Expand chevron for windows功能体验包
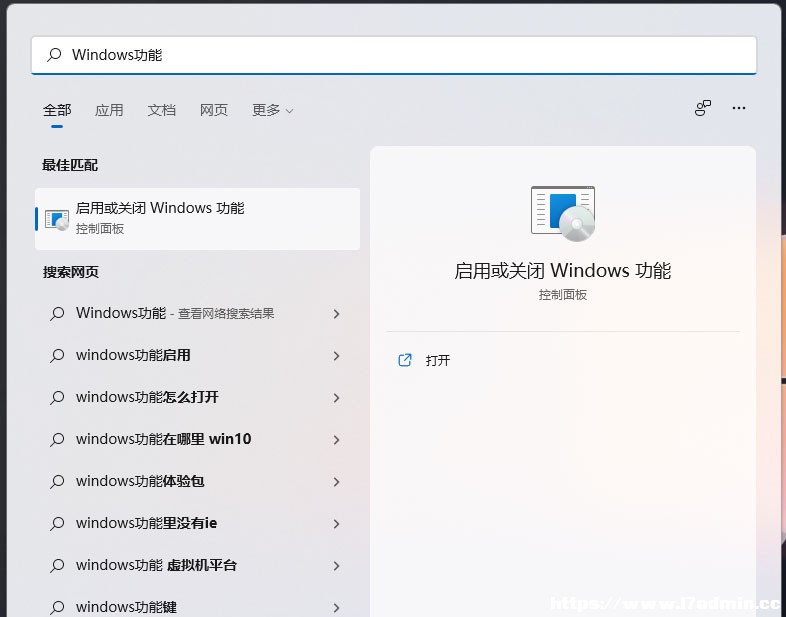Screen dimensions: 786x617 tap(336, 482)
